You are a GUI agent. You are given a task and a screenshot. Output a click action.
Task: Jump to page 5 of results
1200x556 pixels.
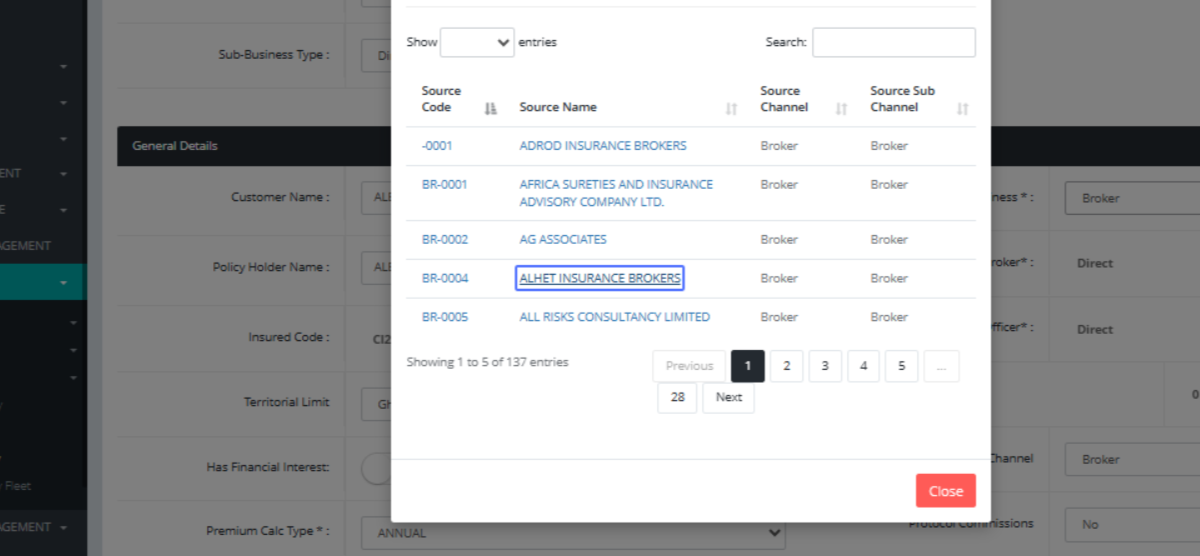pyautogui.click(x=901, y=366)
